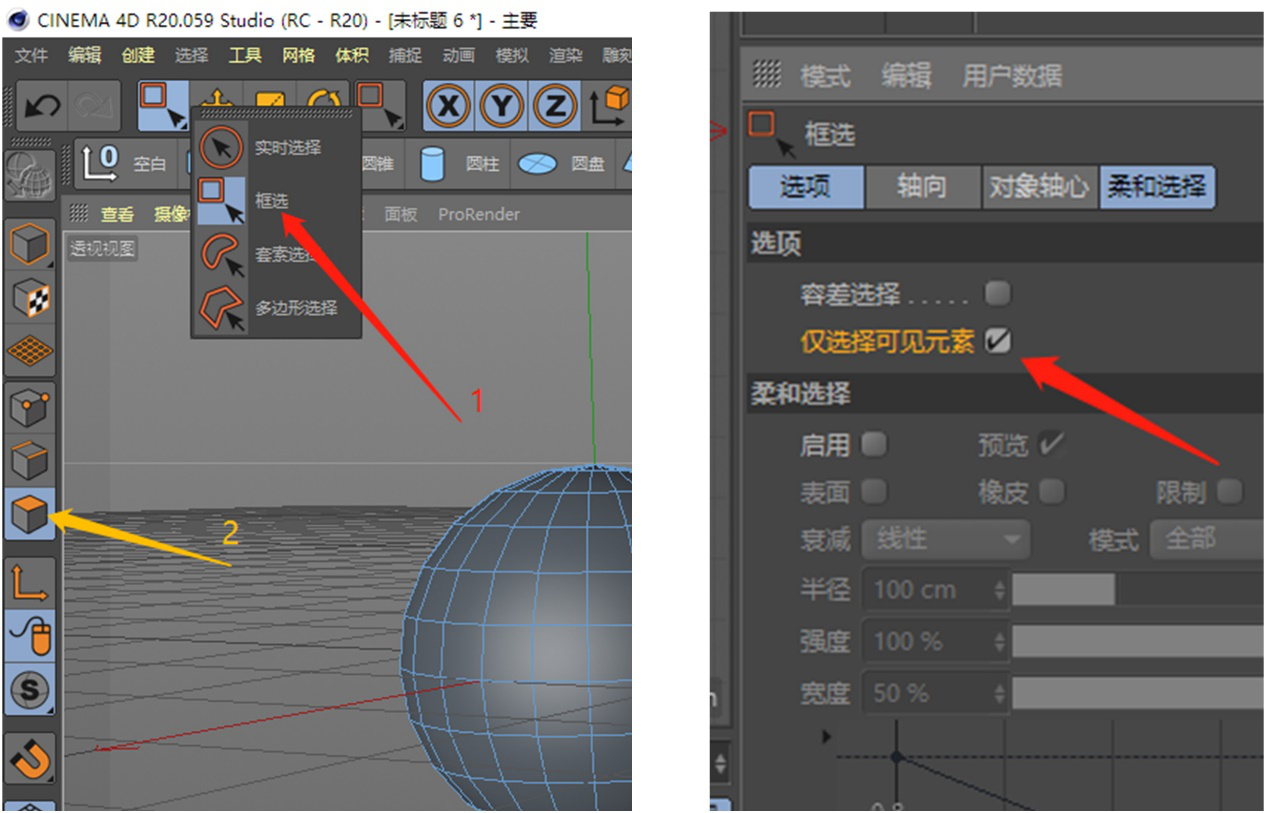Enable the magnet snap icon

point(29,759)
